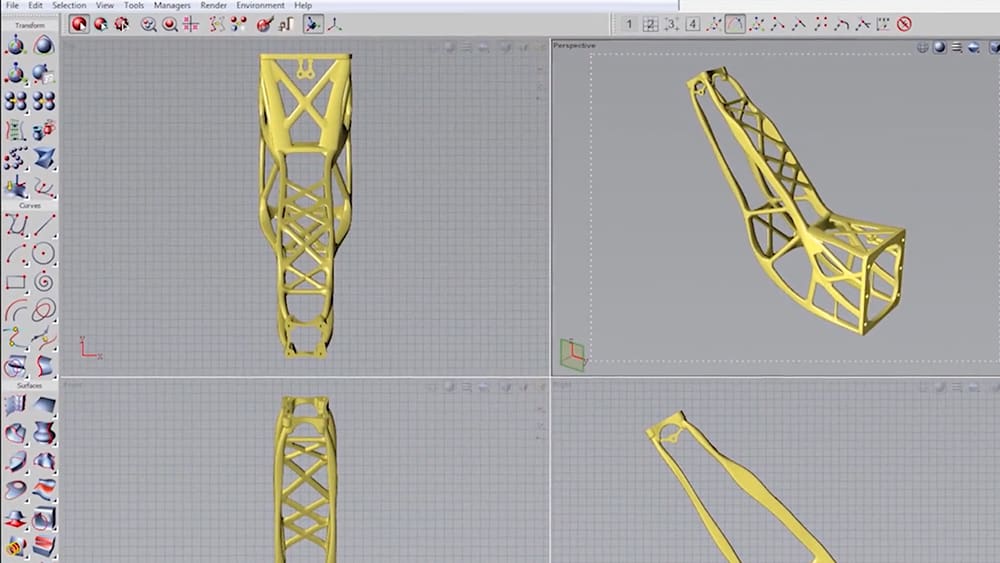Screen dimensions: 1000x563
Task: Toggle snap grid button 4
Action: (x=693, y=24)
